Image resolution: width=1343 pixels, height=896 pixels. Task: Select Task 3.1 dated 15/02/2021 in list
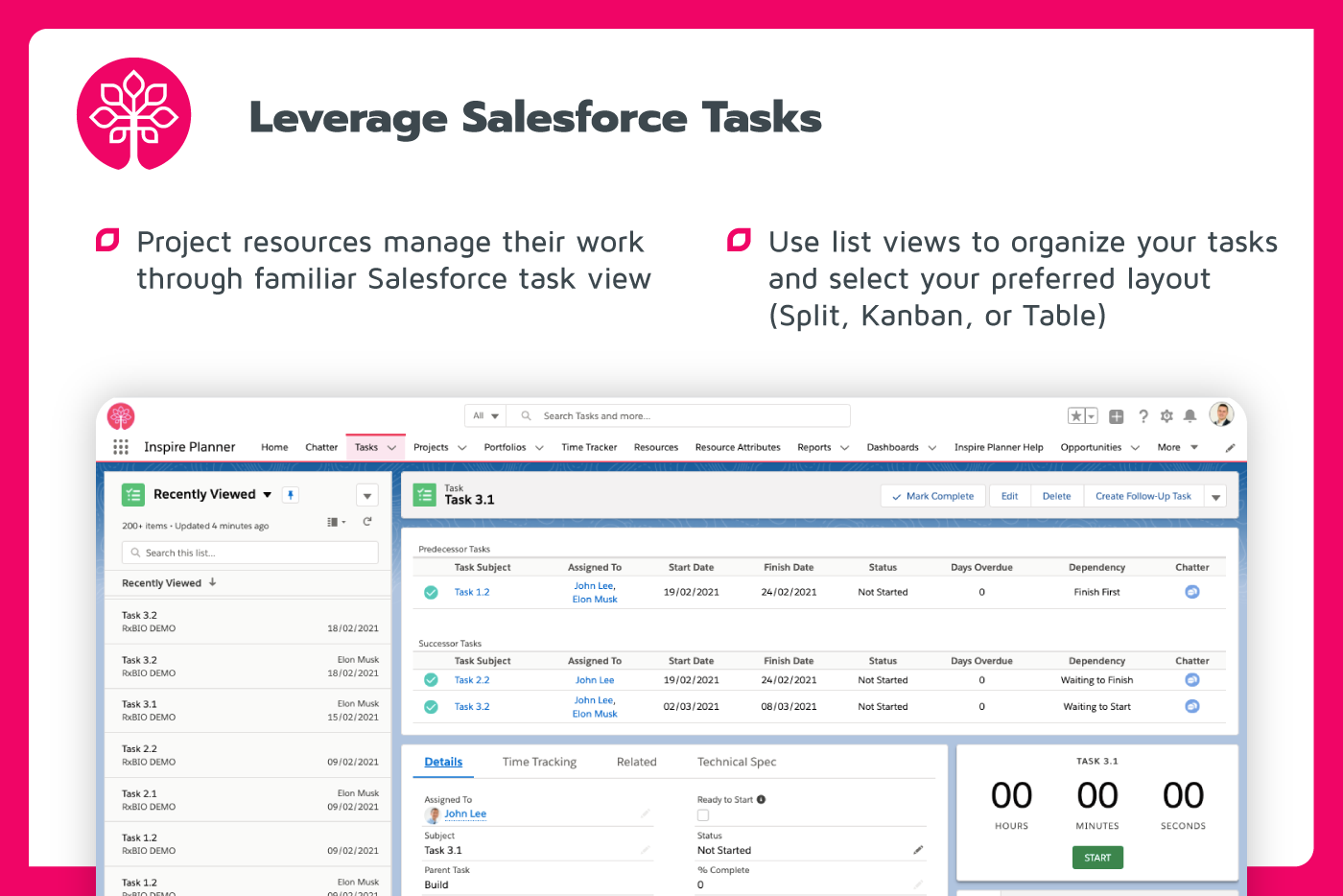coord(248,711)
